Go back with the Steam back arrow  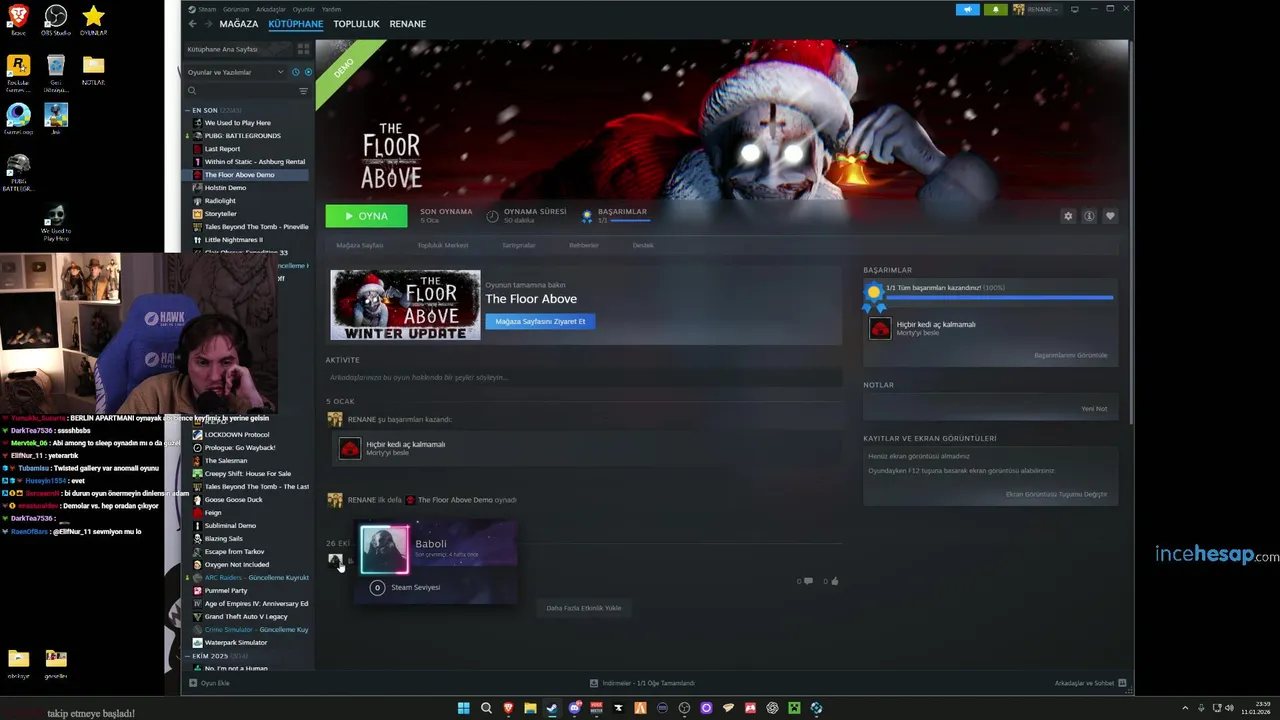coord(193,24)
